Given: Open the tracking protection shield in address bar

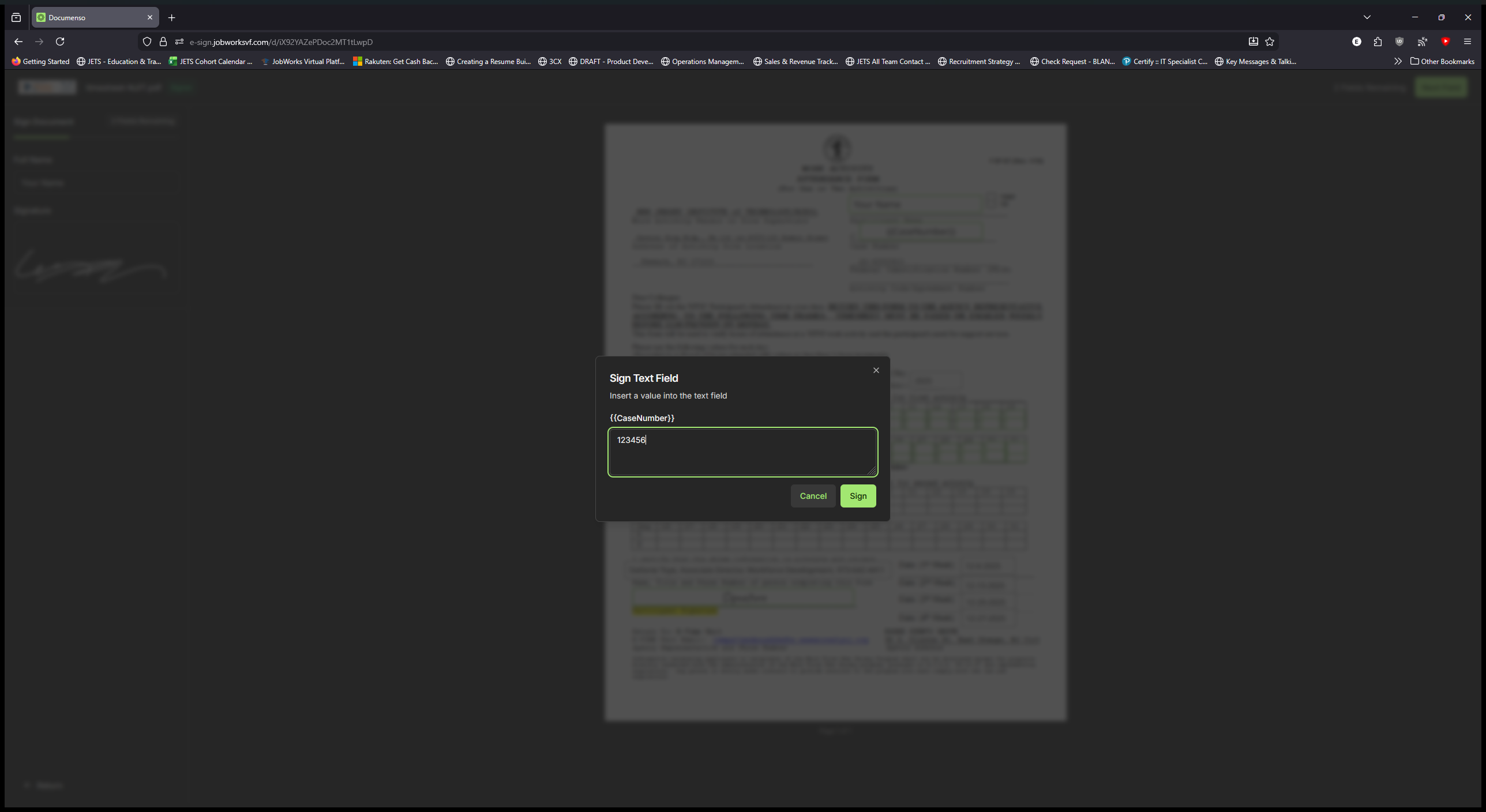Looking at the screenshot, I should click(147, 42).
